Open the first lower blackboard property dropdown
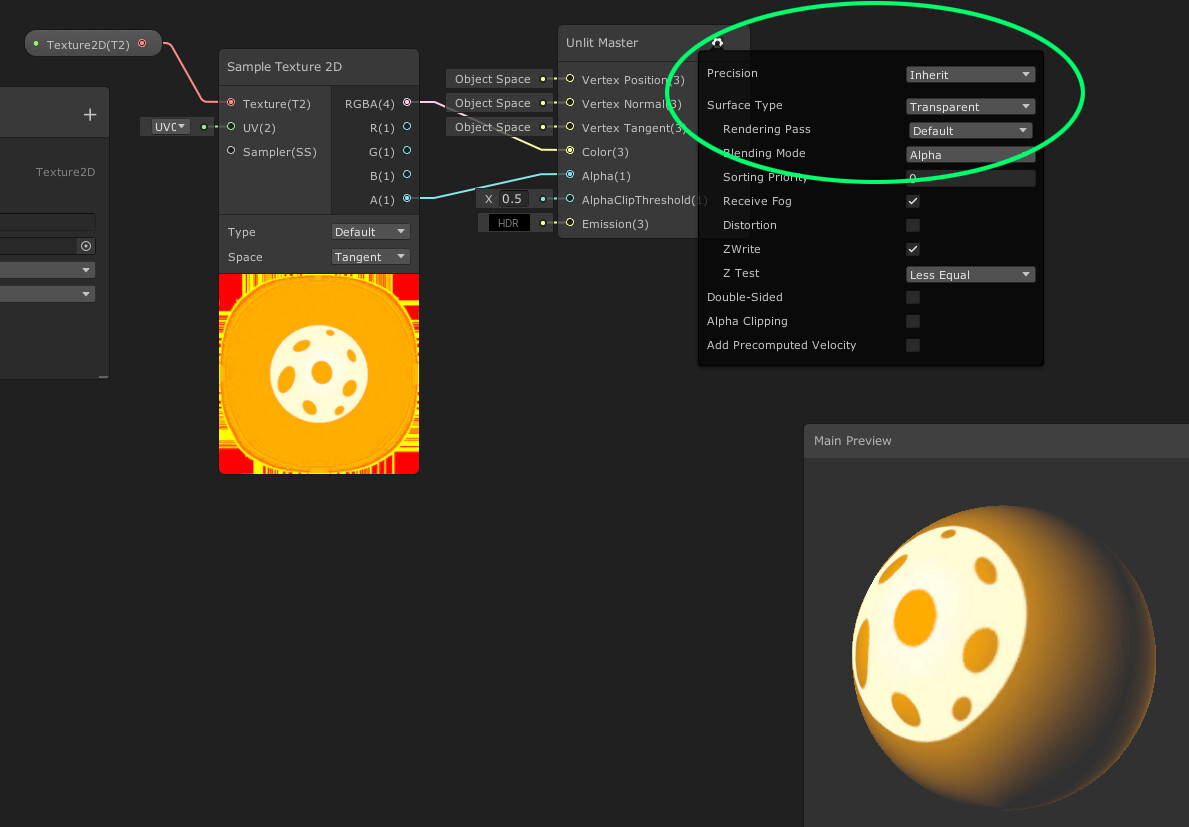This screenshot has height=827, width=1189. tap(47, 270)
